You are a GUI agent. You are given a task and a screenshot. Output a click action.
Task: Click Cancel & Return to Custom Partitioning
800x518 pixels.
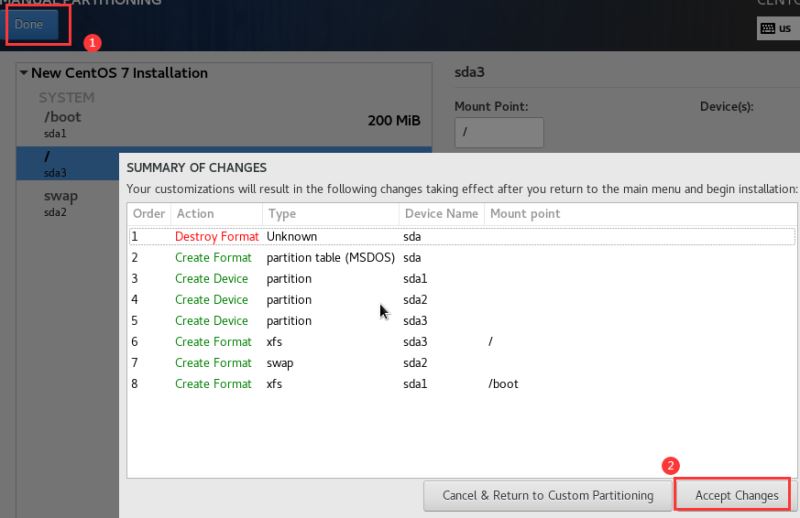(547, 495)
